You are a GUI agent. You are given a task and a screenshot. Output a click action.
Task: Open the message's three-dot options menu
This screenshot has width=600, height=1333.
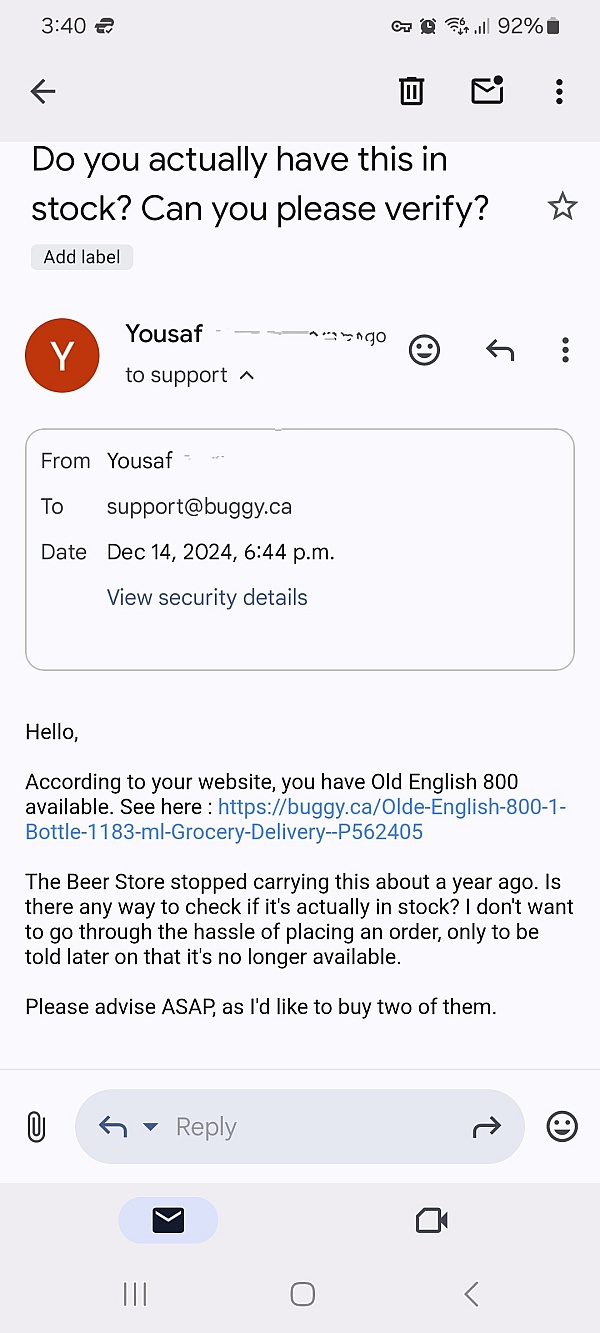pyautogui.click(x=565, y=350)
